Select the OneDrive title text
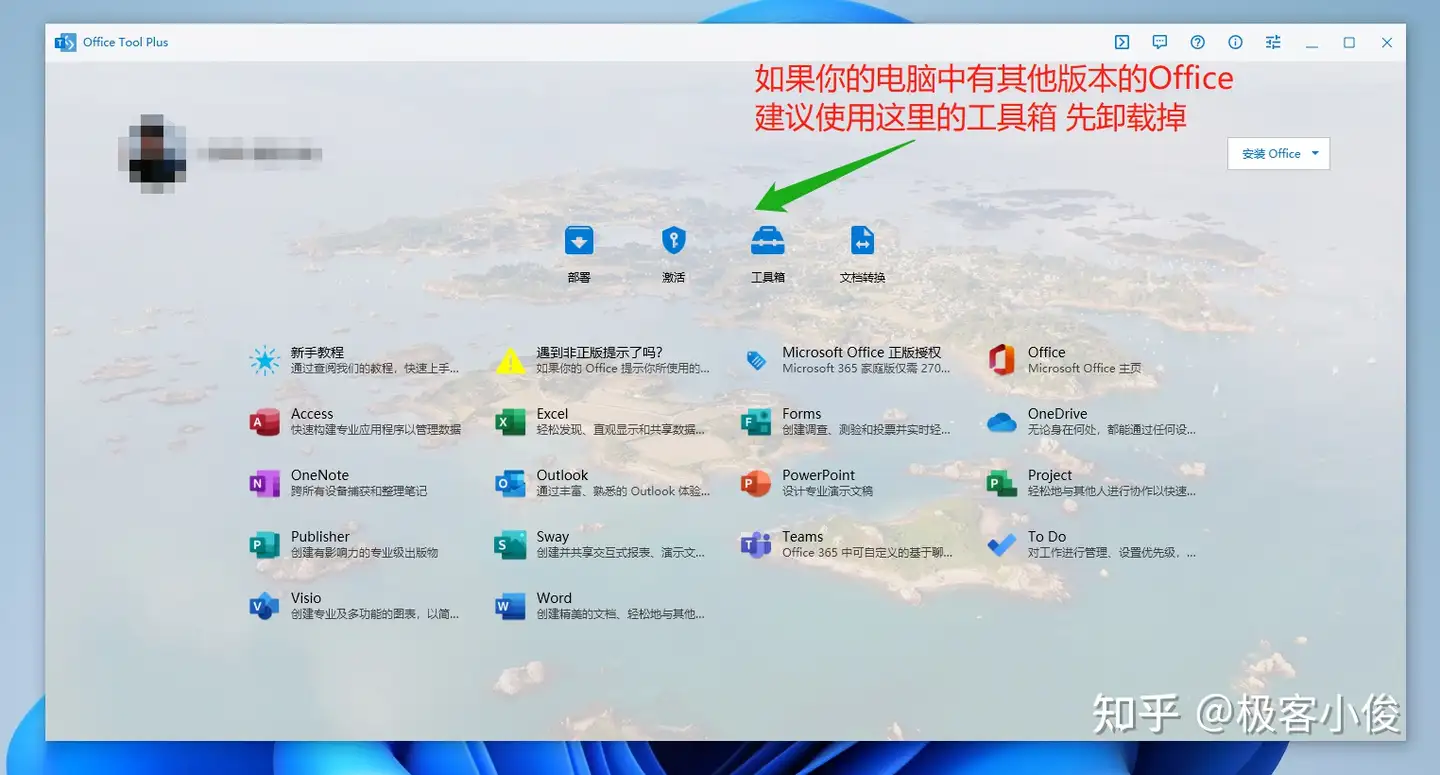 tap(1057, 414)
